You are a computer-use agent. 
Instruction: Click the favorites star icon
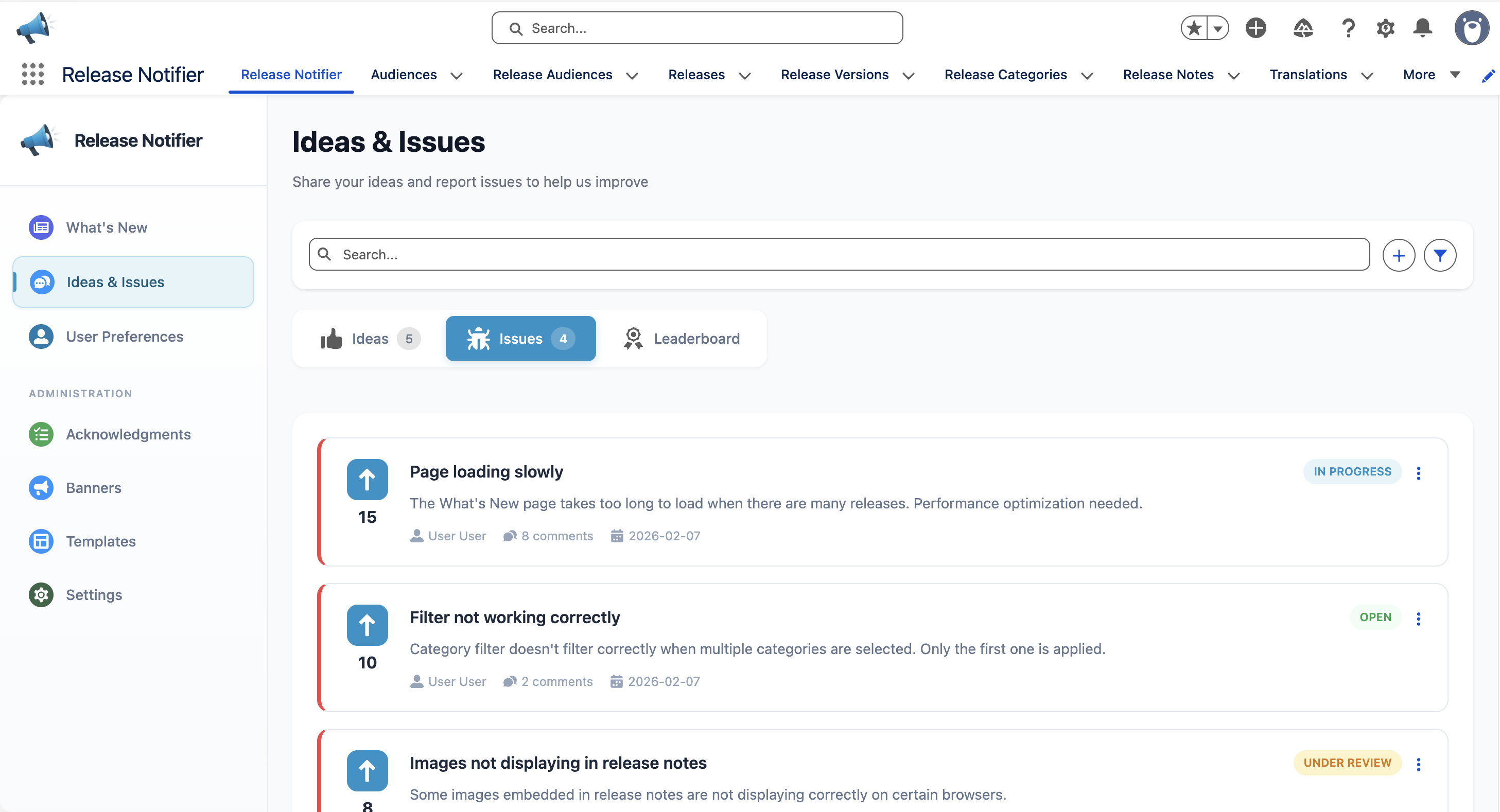point(1194,28)
